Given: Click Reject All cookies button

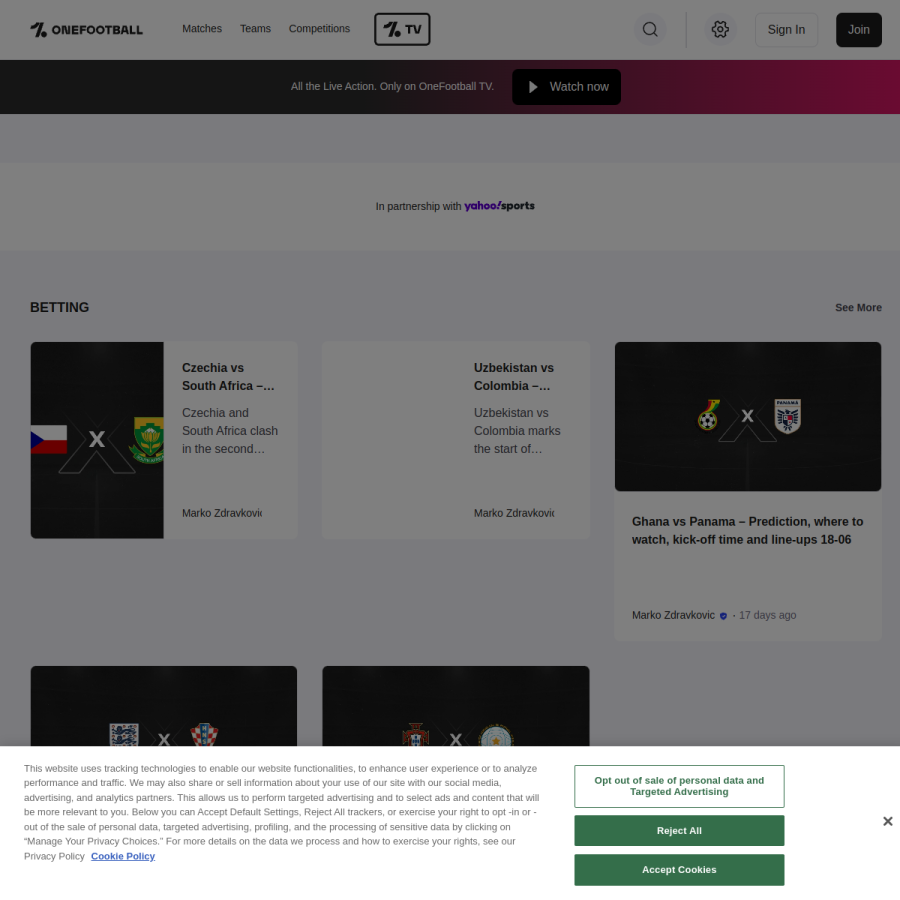Looking at the screenshot, I should click(679, 831).
